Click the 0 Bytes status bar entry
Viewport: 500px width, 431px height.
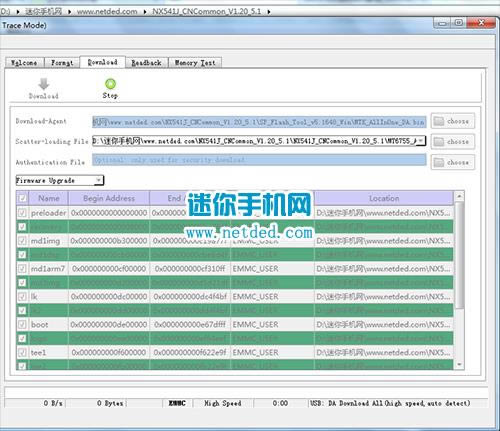[x=110, y=403]
